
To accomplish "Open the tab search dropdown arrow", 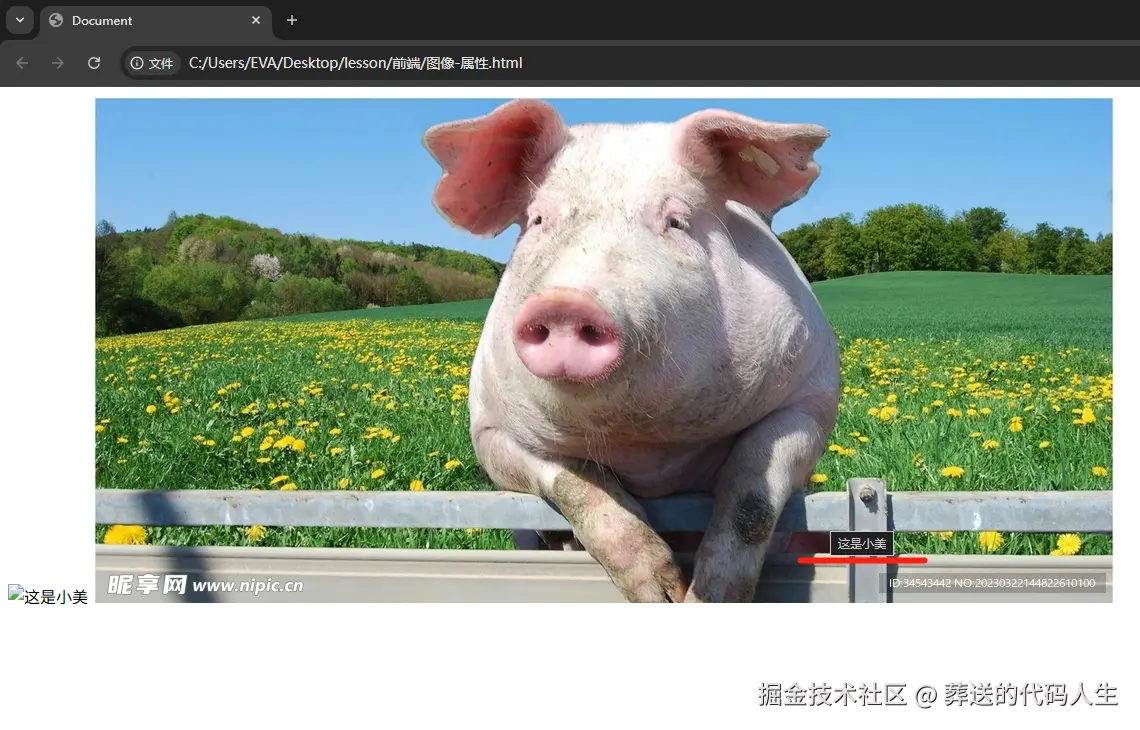I will point(20,20).
